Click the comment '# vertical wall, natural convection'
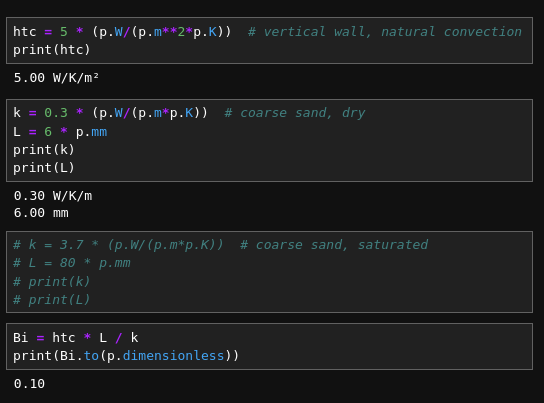 pyautogui.click(x=385, y=32)
